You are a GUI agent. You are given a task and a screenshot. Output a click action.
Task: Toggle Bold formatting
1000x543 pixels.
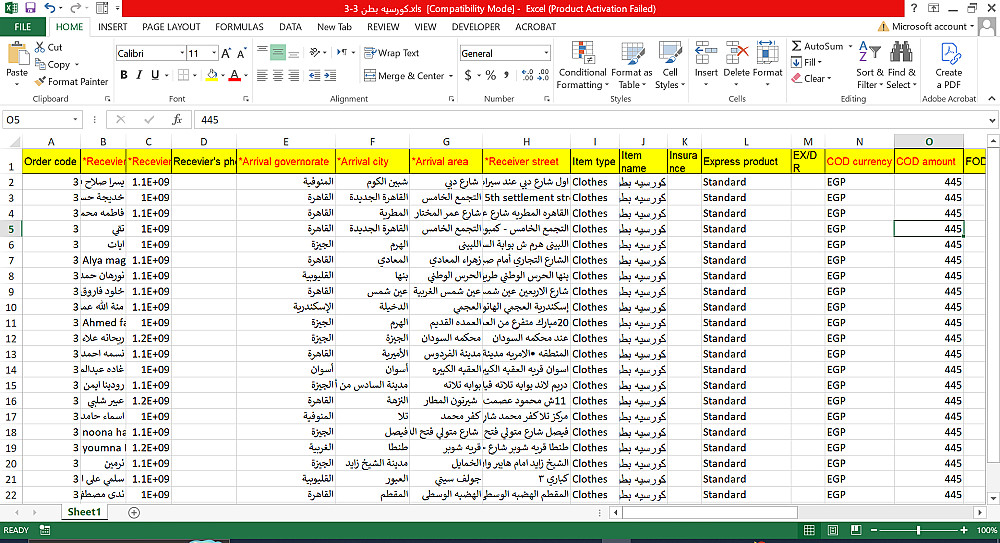[x=124, y=75]
